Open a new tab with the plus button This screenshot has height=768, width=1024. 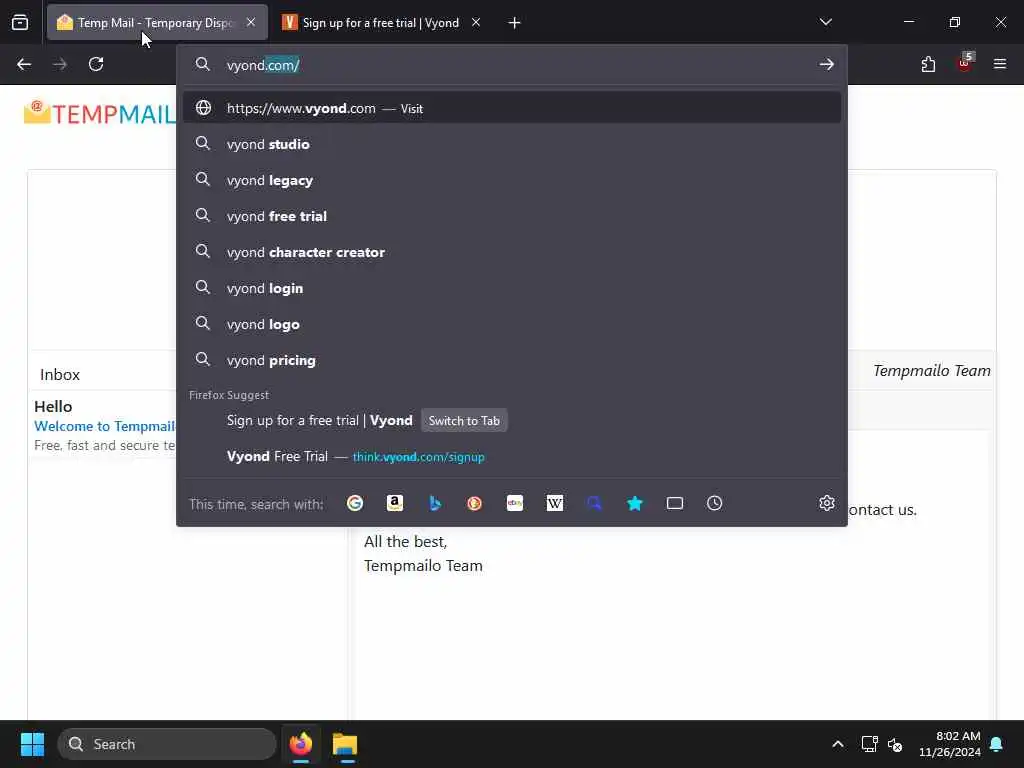(x=515, y=23)
